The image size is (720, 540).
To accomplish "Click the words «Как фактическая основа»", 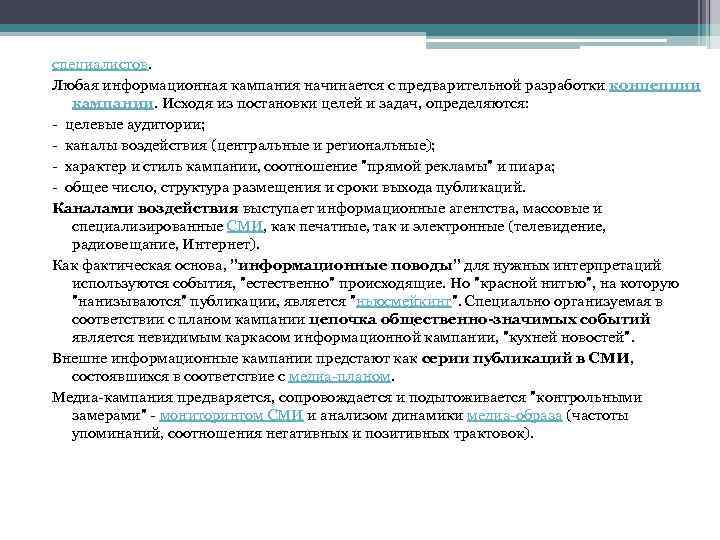I will point(139,265).
